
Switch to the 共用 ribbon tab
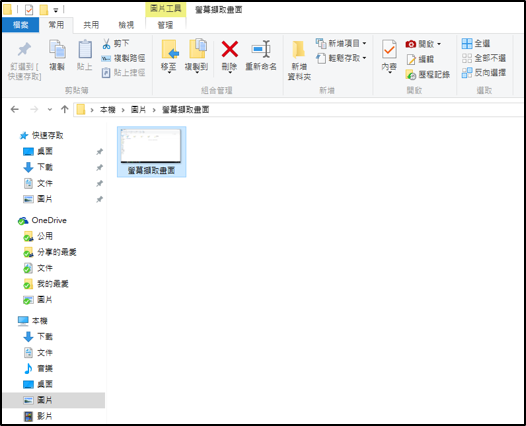pos(91,25)
